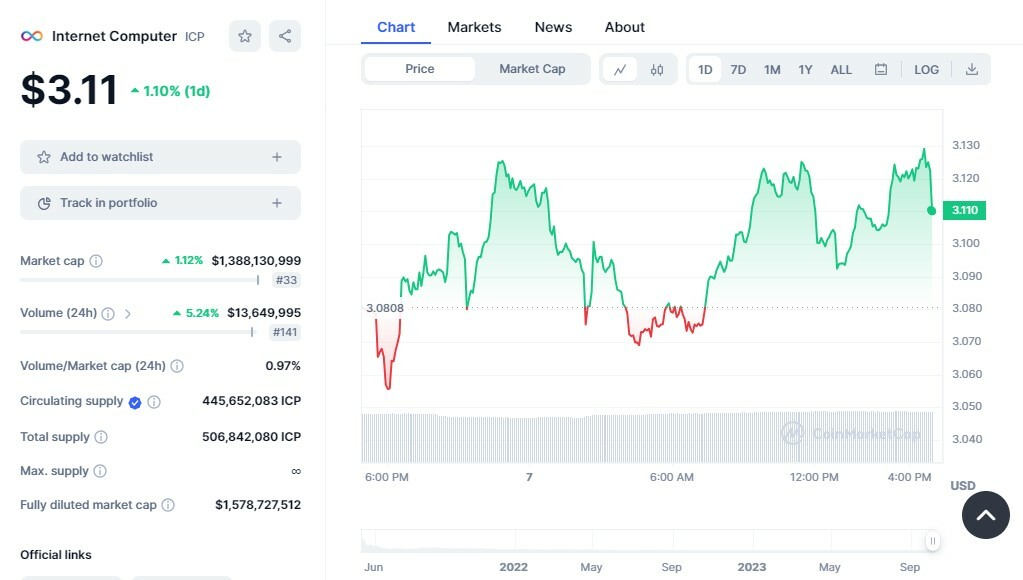Select the 7D timeframe toggle
This screenshot has height=580, width=1023.
pos(738,69)
